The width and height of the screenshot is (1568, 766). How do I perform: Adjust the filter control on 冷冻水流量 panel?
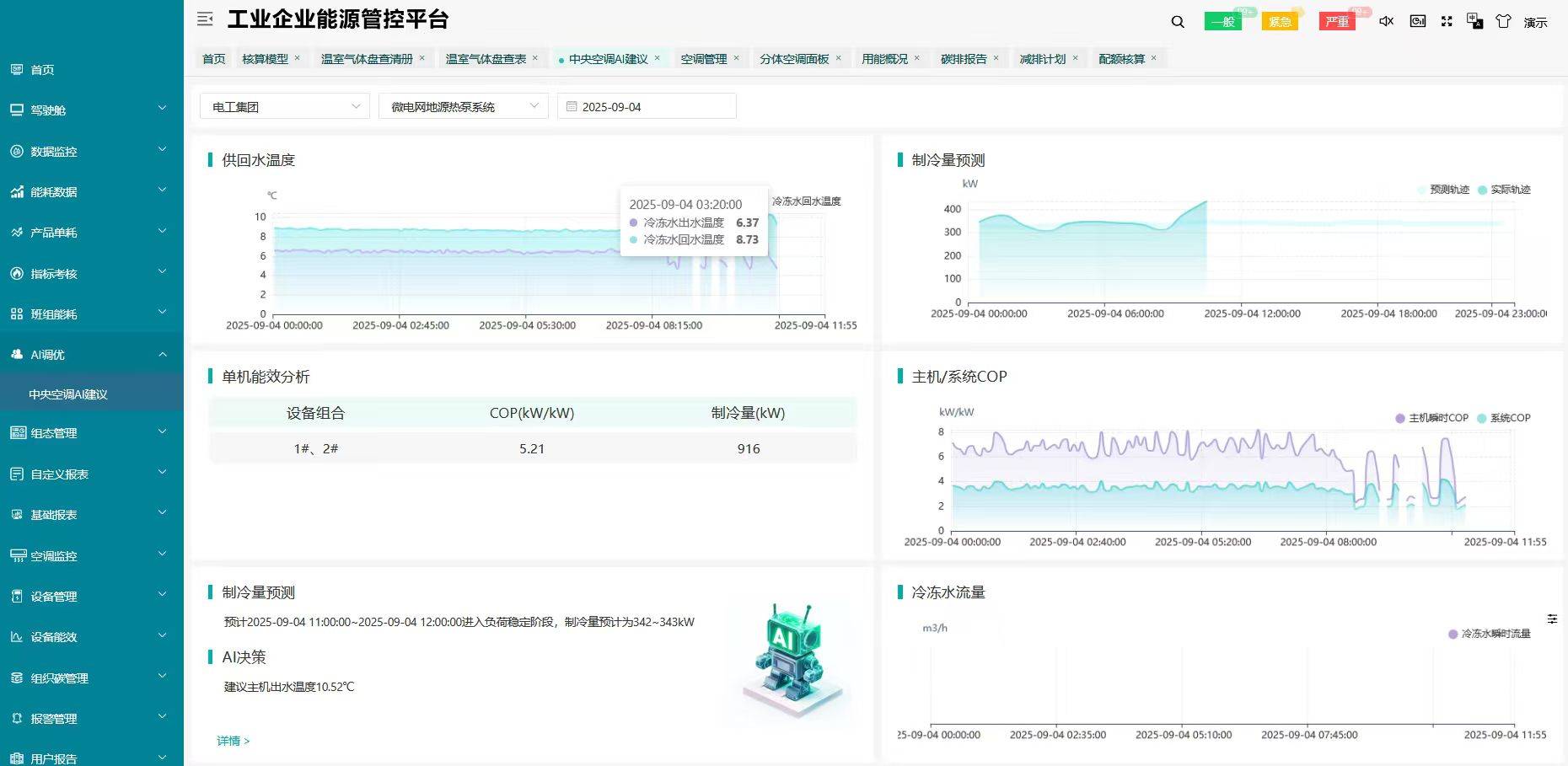tap(1553, 619)
